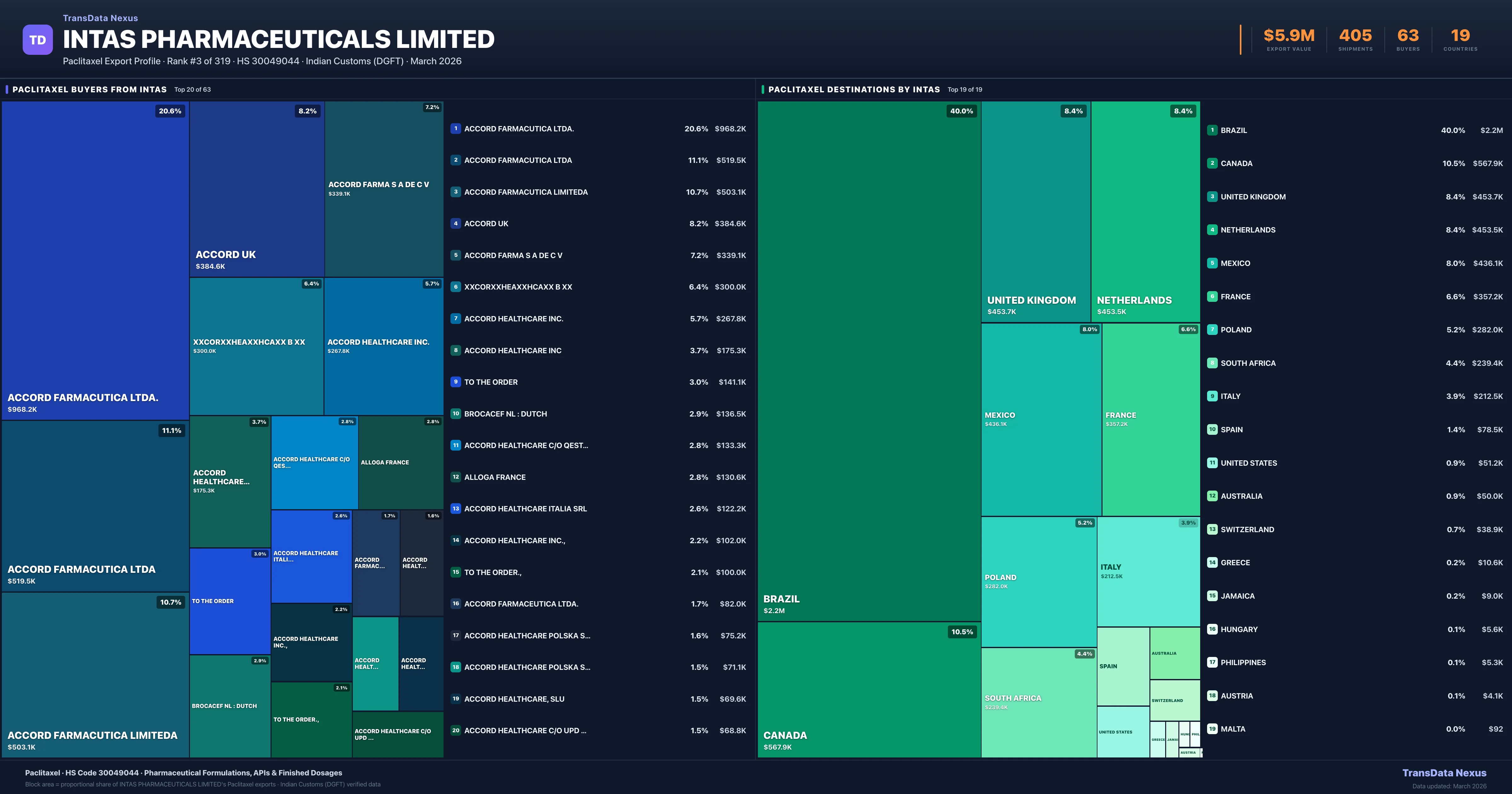Screen dimensions: 1512x794
Task: Expand the ACCORD HEALTHCARE C/O QEST entry
Action: click(x=528, y=445)
